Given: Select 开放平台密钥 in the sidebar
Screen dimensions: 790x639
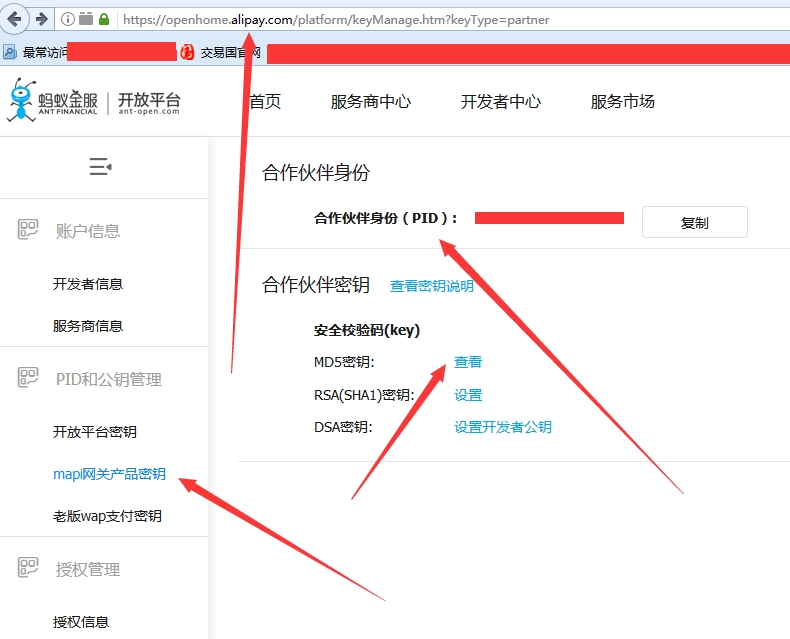Looking at the screenshot, I should coord(95,432).
